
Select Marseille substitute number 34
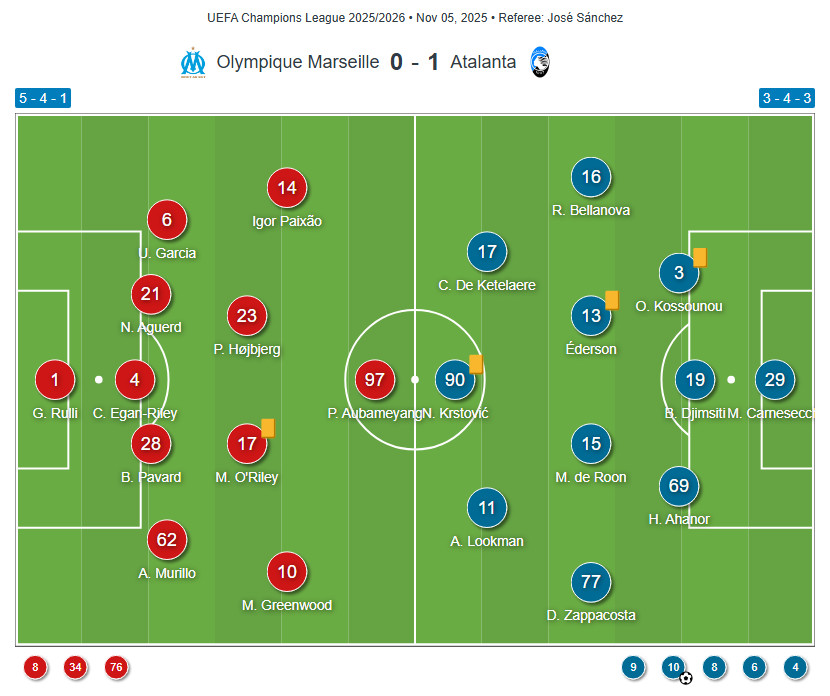[x=75, y=667]
